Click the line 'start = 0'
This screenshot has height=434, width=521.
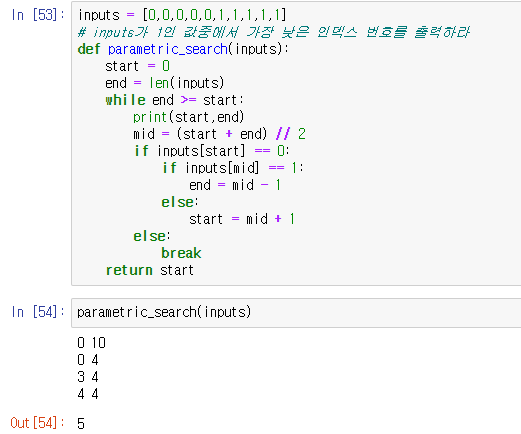[x=138, y=66]
